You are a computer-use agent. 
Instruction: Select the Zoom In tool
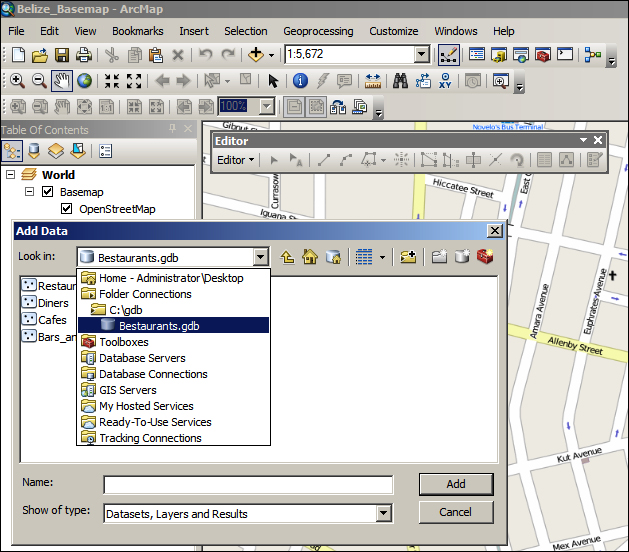click(17, 81)
